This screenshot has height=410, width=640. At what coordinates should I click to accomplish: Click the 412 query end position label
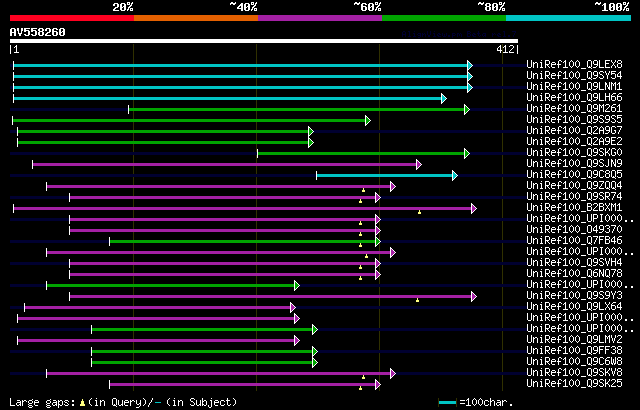pos(506,49)
